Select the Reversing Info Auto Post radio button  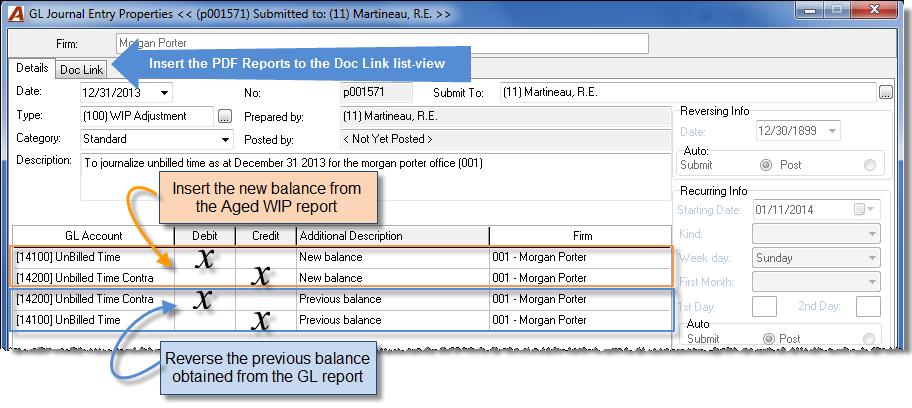pos(870,165)
